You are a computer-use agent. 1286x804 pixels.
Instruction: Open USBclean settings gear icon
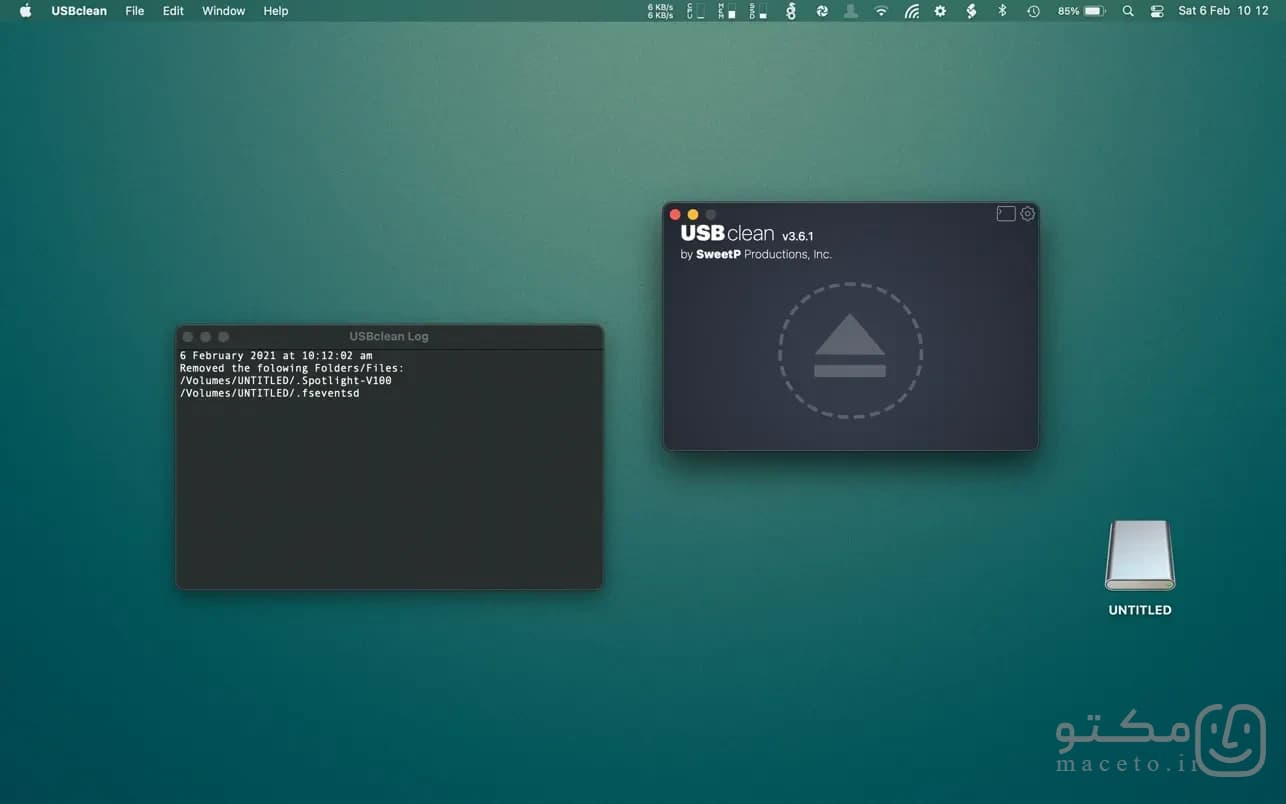pos(1027,214)
